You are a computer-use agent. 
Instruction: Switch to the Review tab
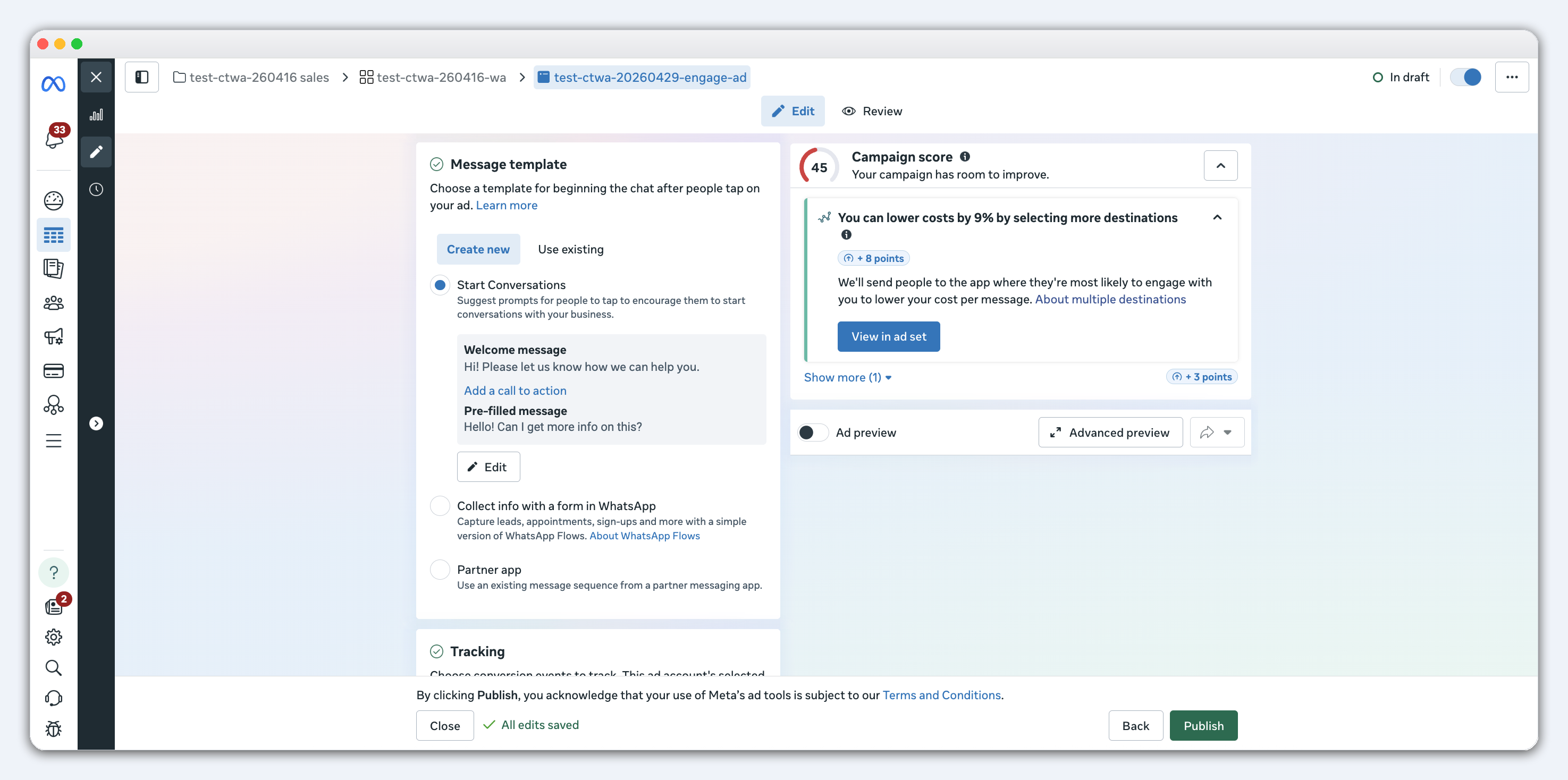pyautogui.click(x=872, y=112)
